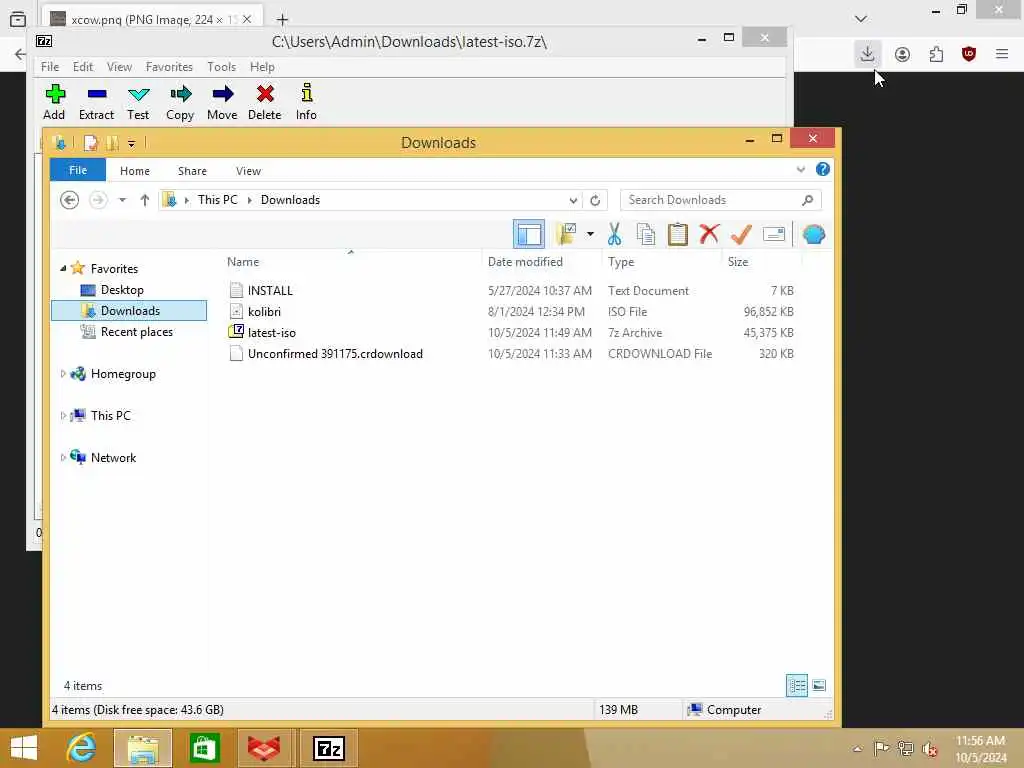1024x768 pixels.
Task: Click the scissors Cut icon
Action: 614,234
